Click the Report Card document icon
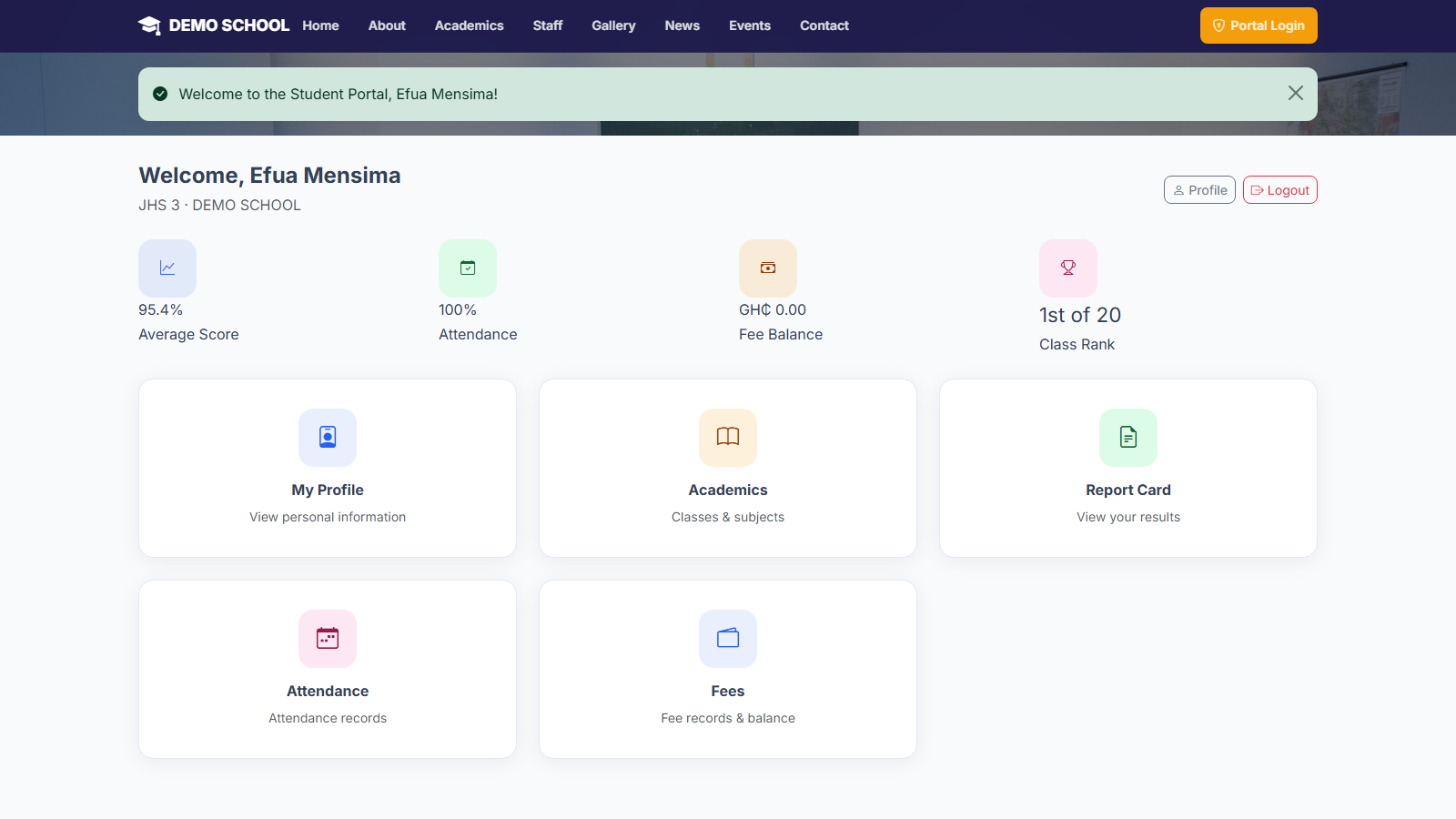 pos(1128,437)
